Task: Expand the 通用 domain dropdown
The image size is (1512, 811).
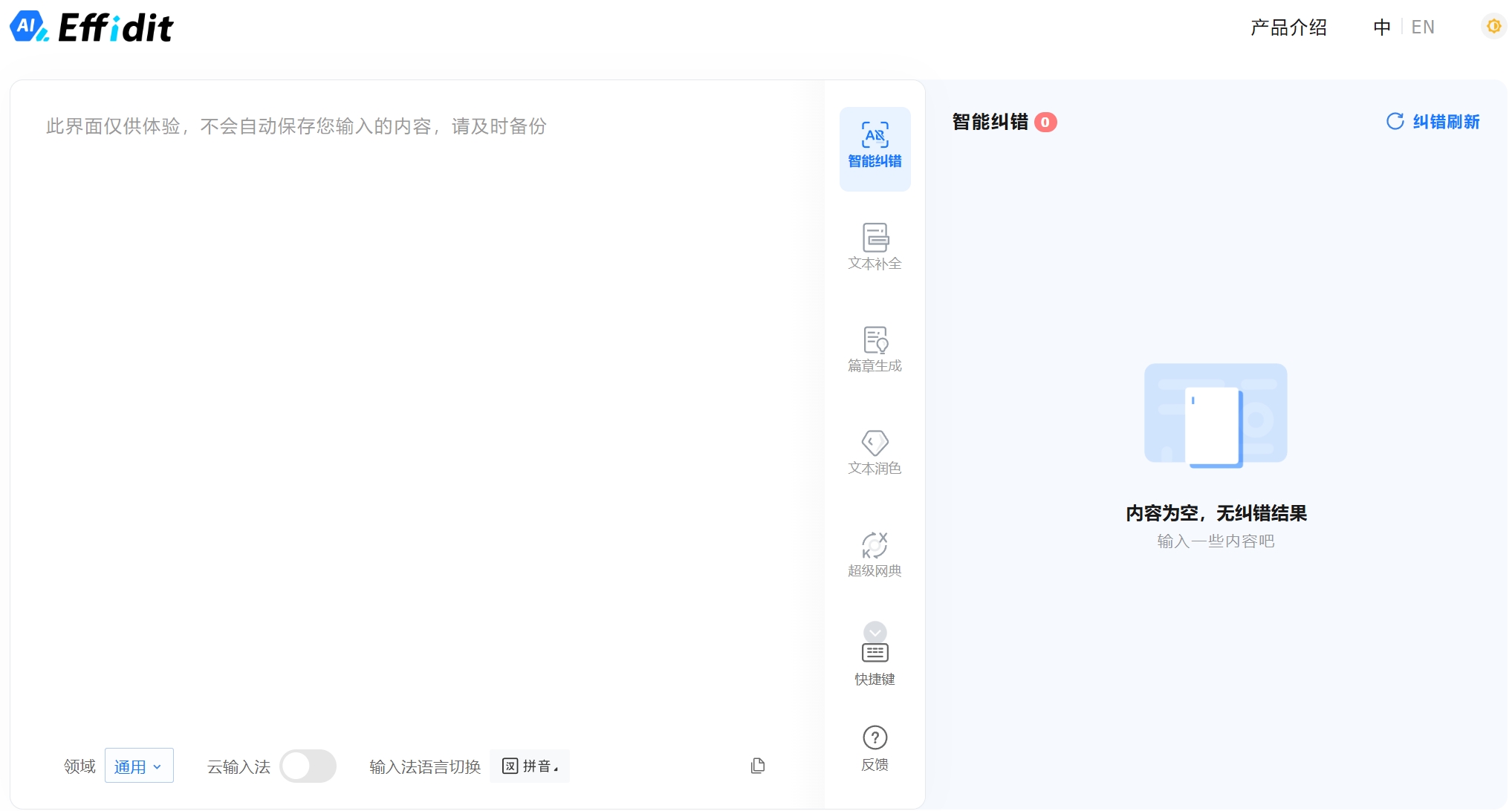Action: tap(139, 766)
